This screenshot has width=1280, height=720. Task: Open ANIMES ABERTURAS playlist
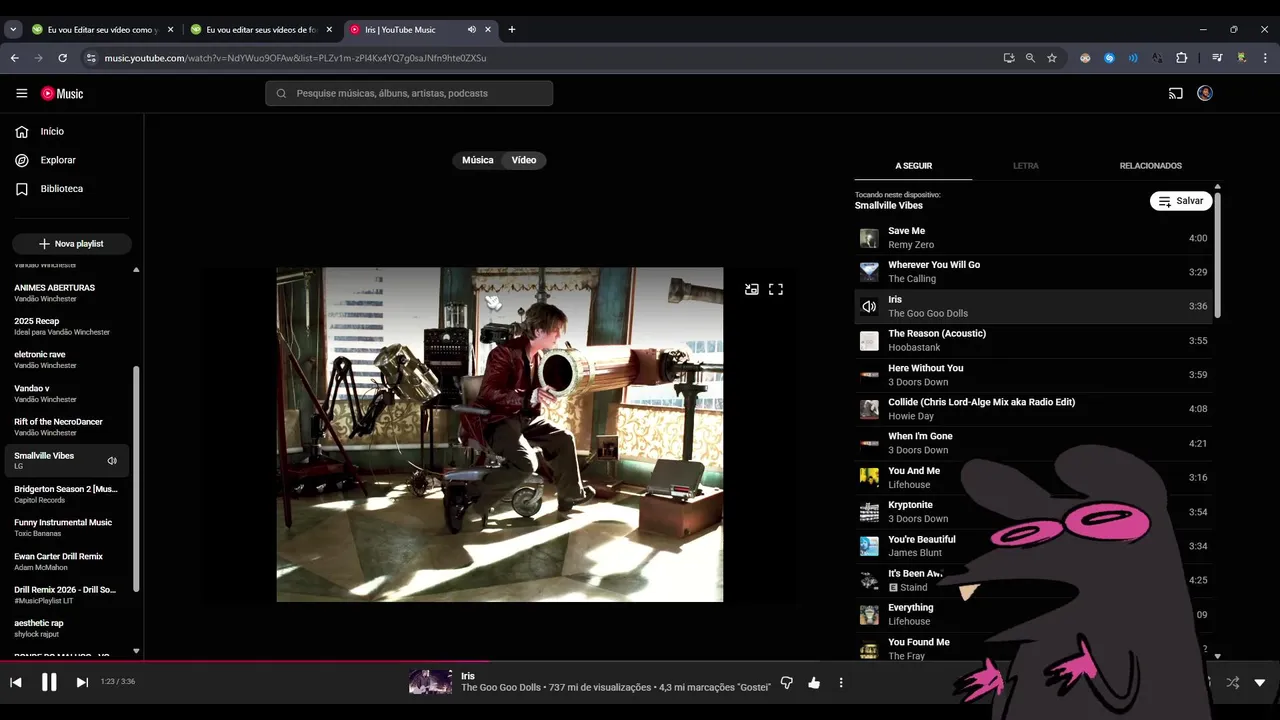coord(67,293)
